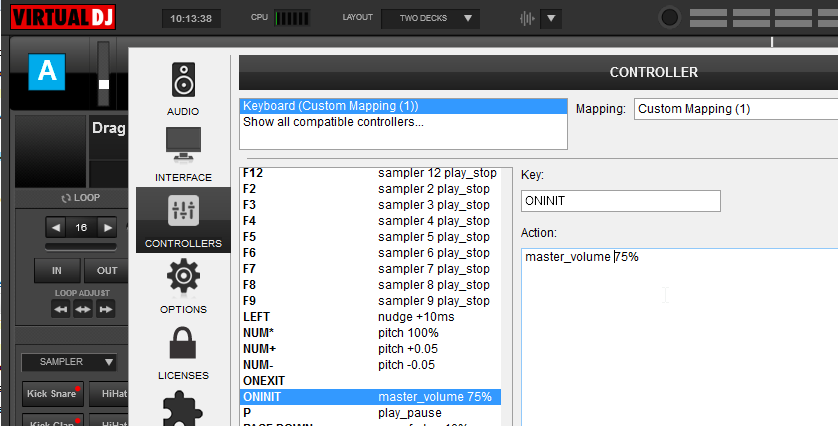Open the puzzle-piece extensions section
The height and width of the screenshot is (426, 838).
183,409
